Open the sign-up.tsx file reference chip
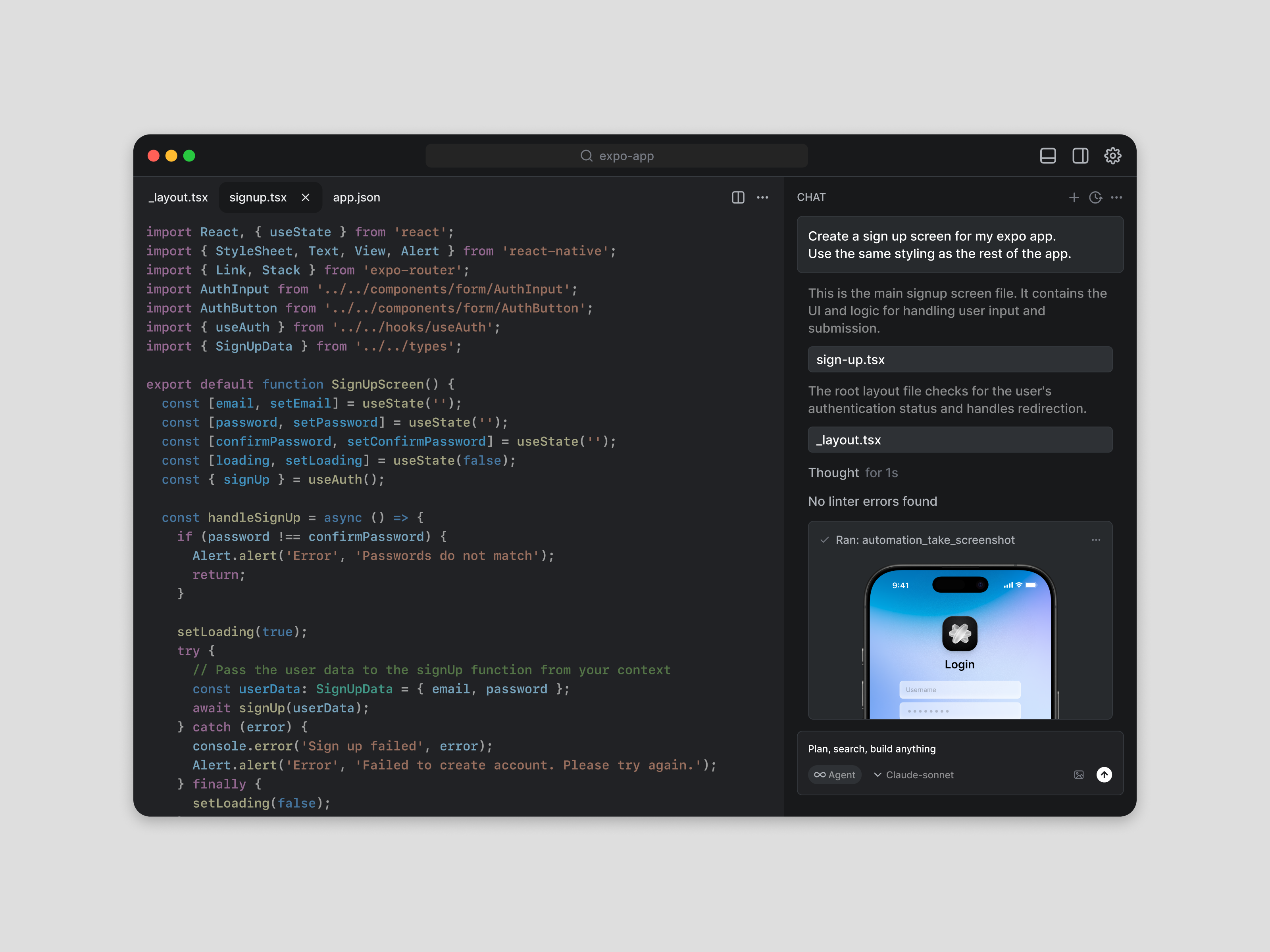 click(x=960, y=359)
